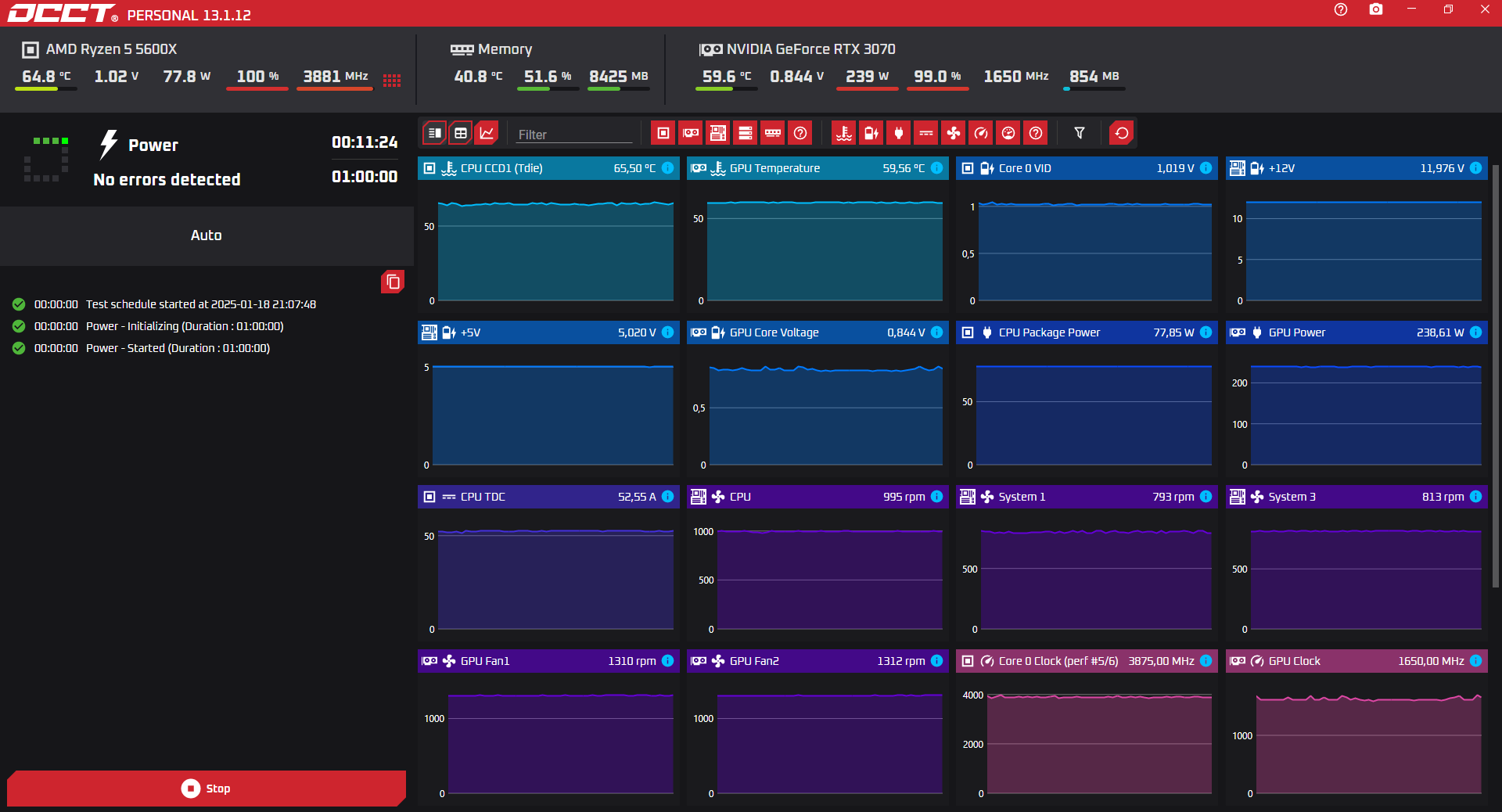The image size is (1502, 812).
Task: Show info for CPU CCD1 (Tdie) sensor
Action: click(668, 168)
